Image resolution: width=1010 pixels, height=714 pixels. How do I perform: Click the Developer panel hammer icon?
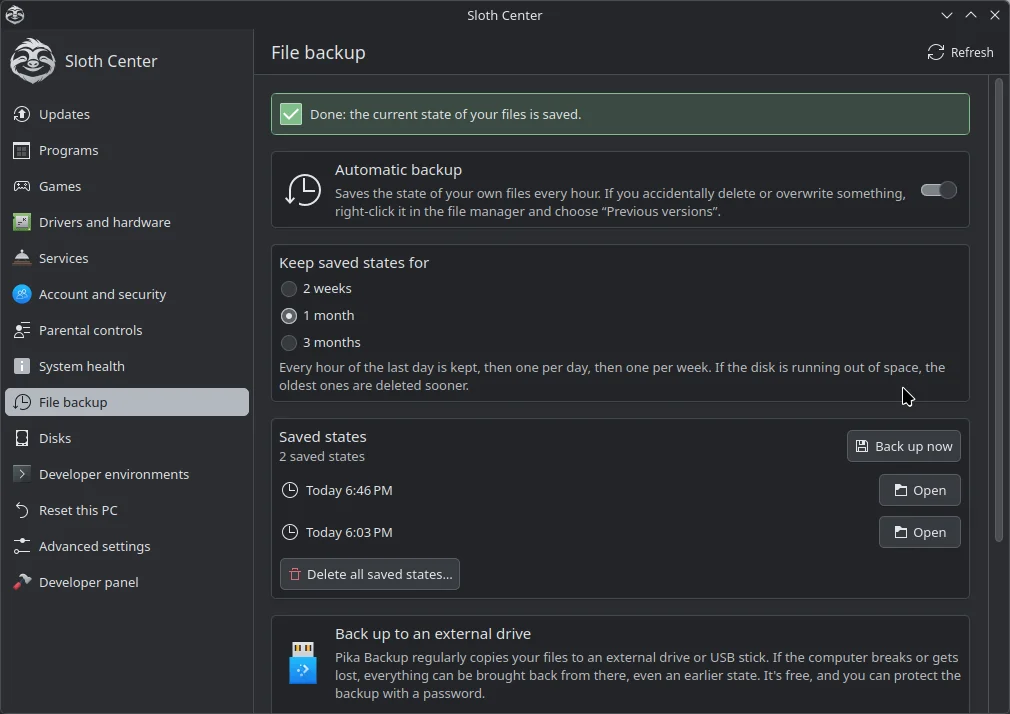click(x=21, y=582)
